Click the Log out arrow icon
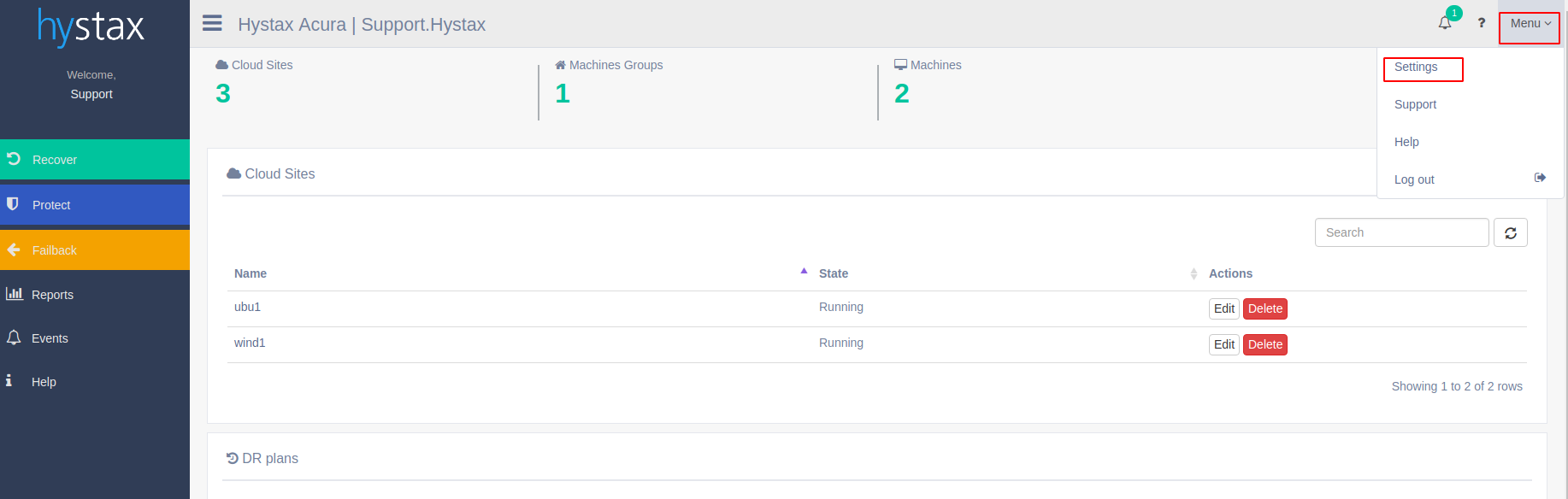 tap(1540, 178)
